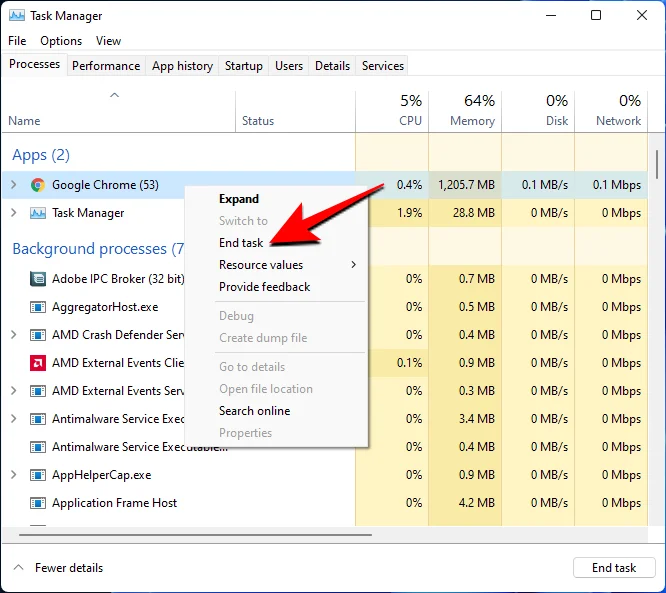This screenshot has height=593, width=666.
Task: Choose End task in the context menu
Action: click(241, 243)
